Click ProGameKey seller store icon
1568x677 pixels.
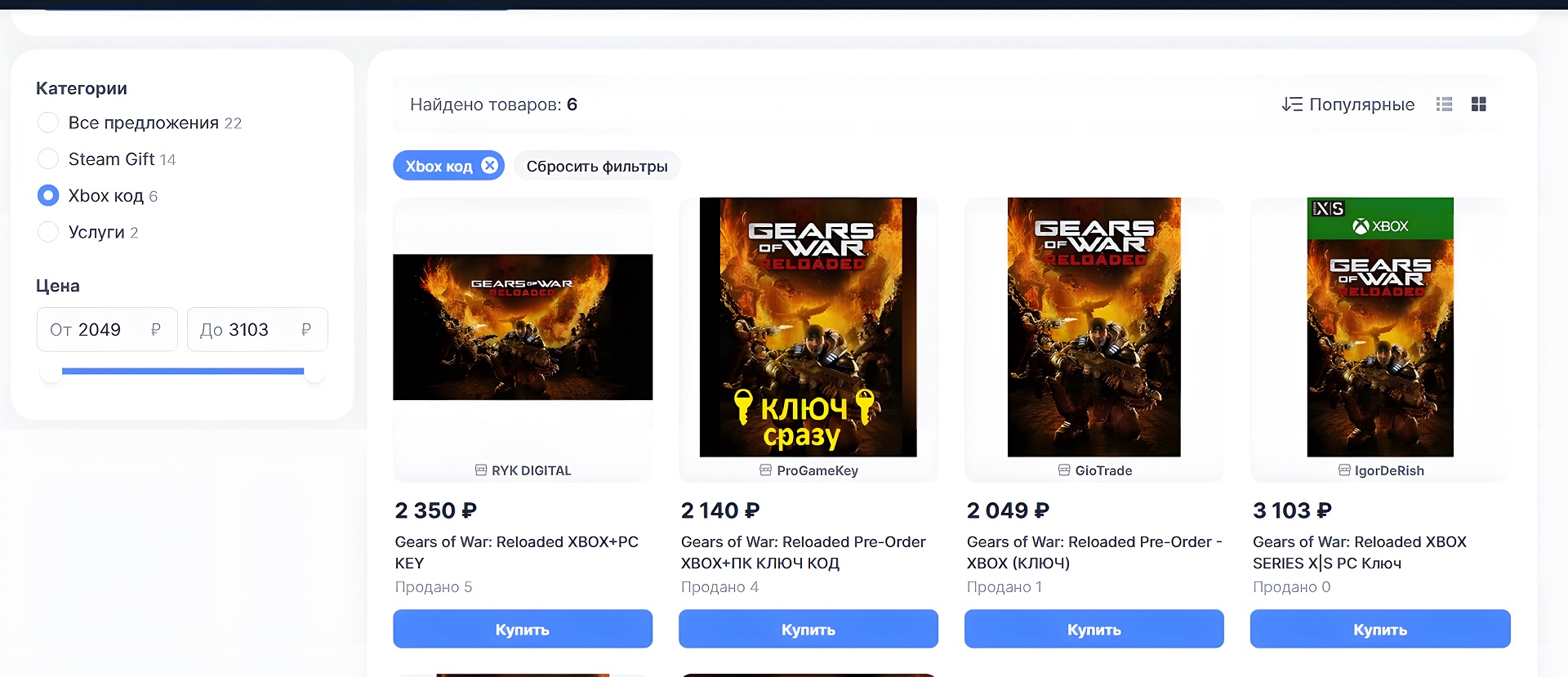click(765, 470)
